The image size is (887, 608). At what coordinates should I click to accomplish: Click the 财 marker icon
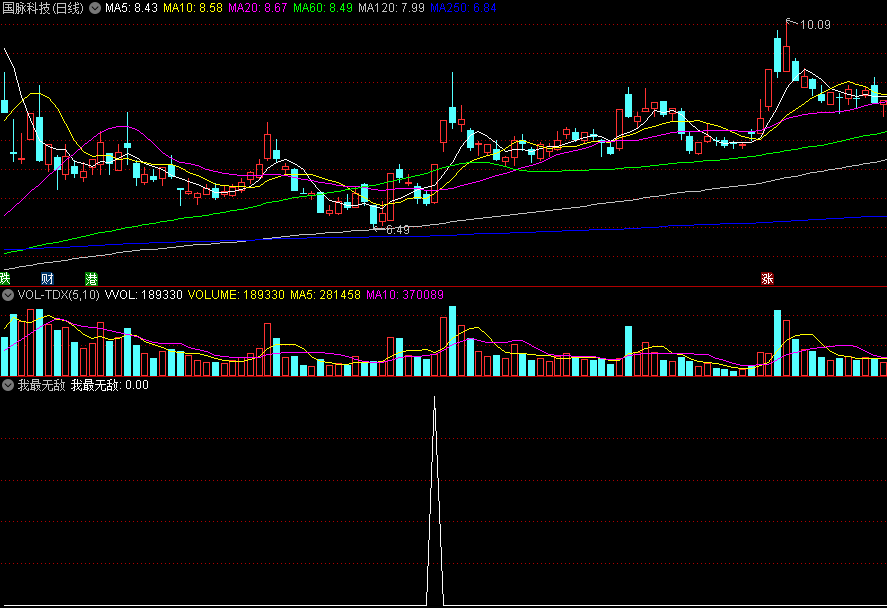pyautogui.click(x=48, y=278)
